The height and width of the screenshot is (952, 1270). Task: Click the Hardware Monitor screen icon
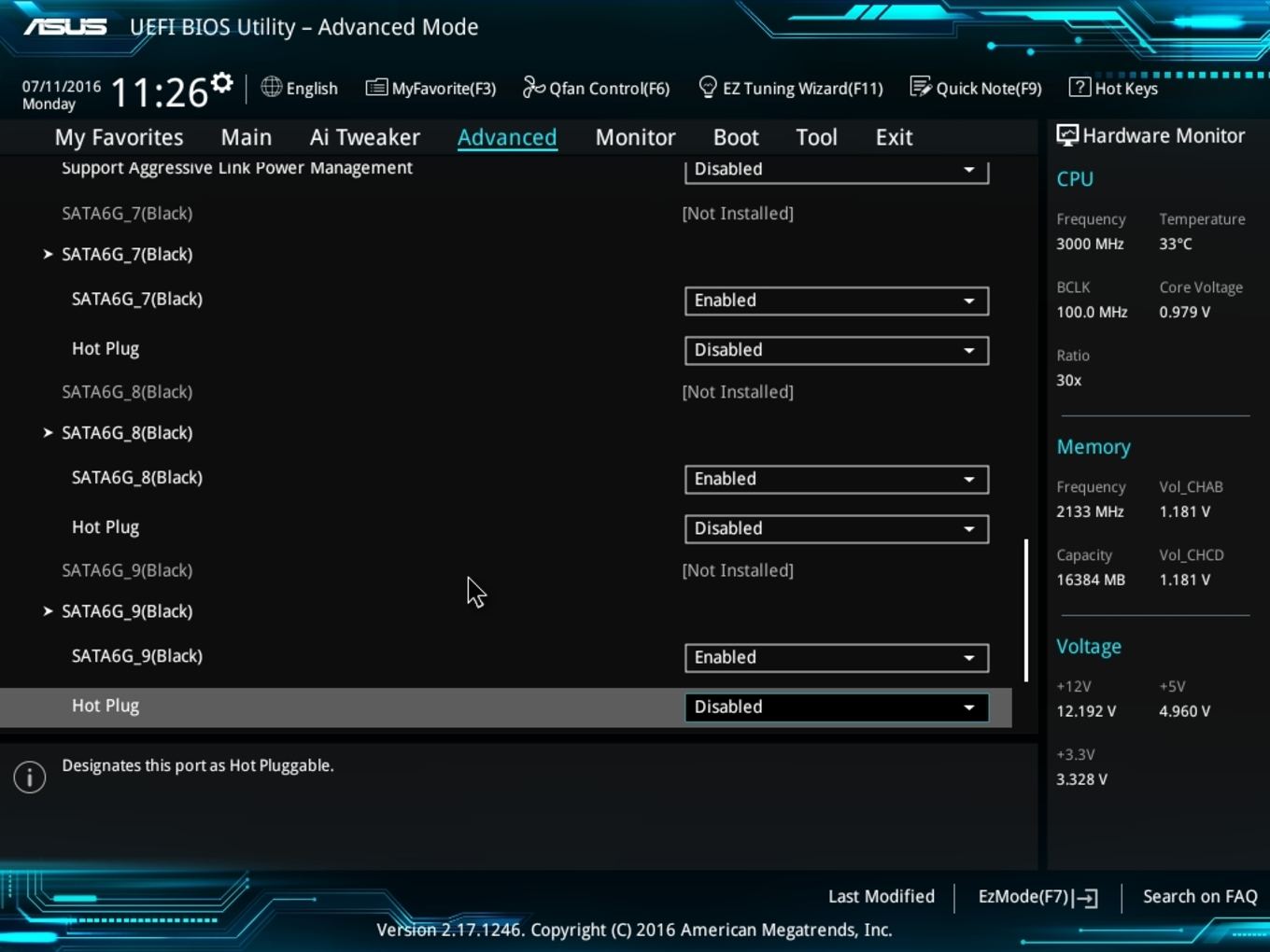(1066, 135)
